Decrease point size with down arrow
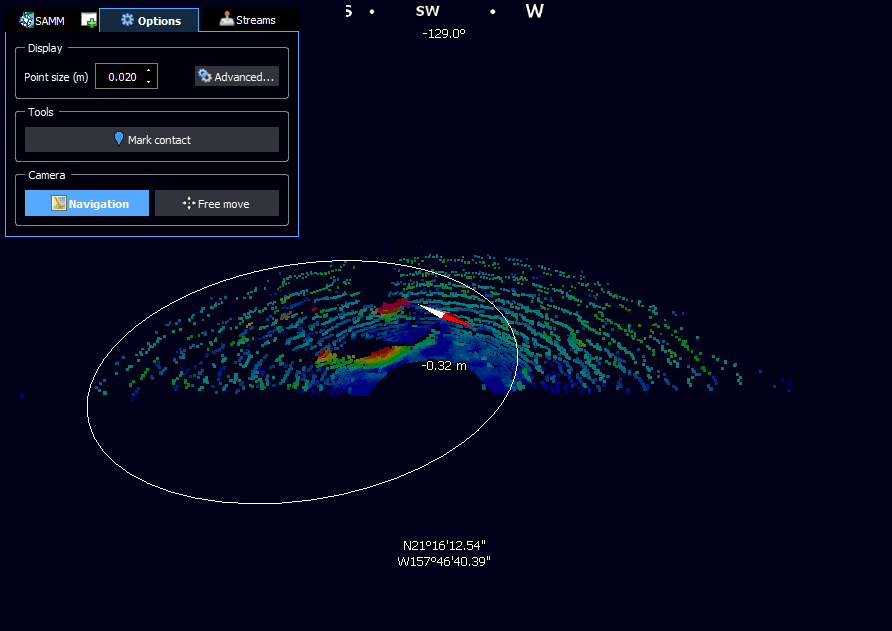 [148, 83]
